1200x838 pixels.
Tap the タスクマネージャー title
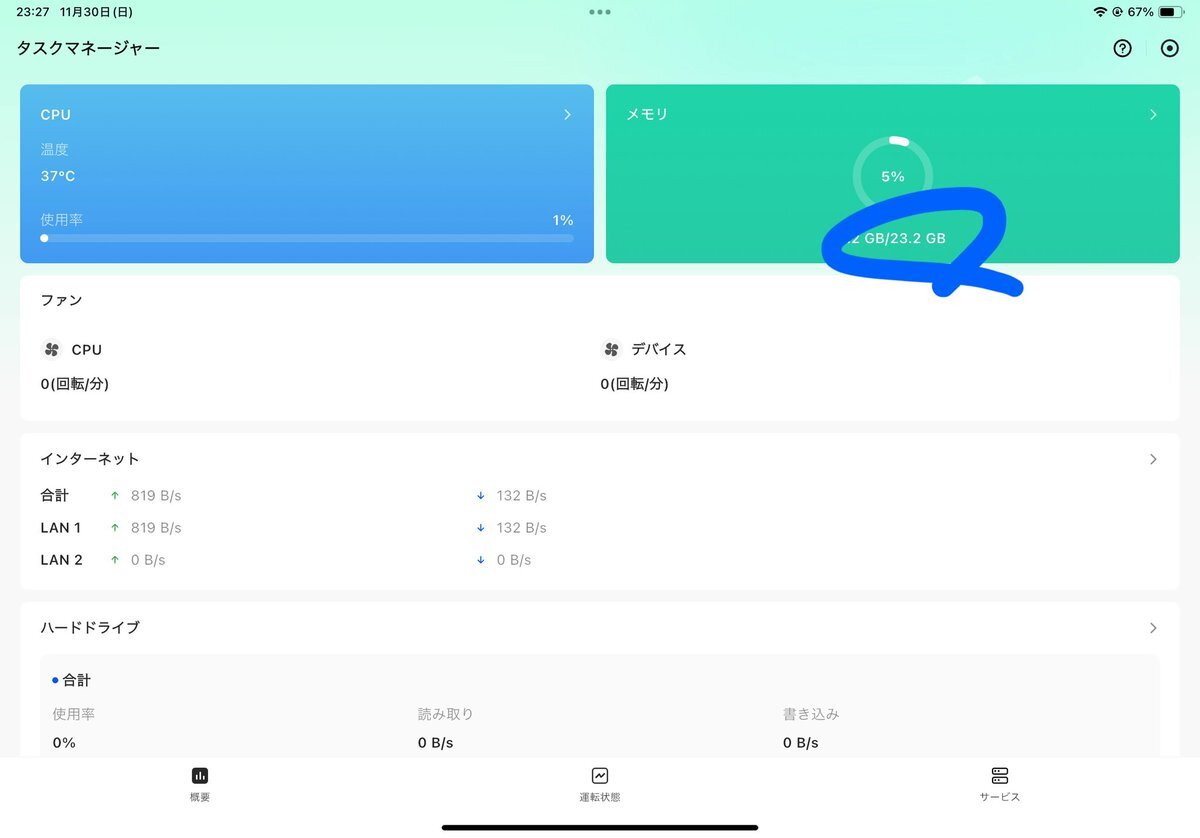88,48
